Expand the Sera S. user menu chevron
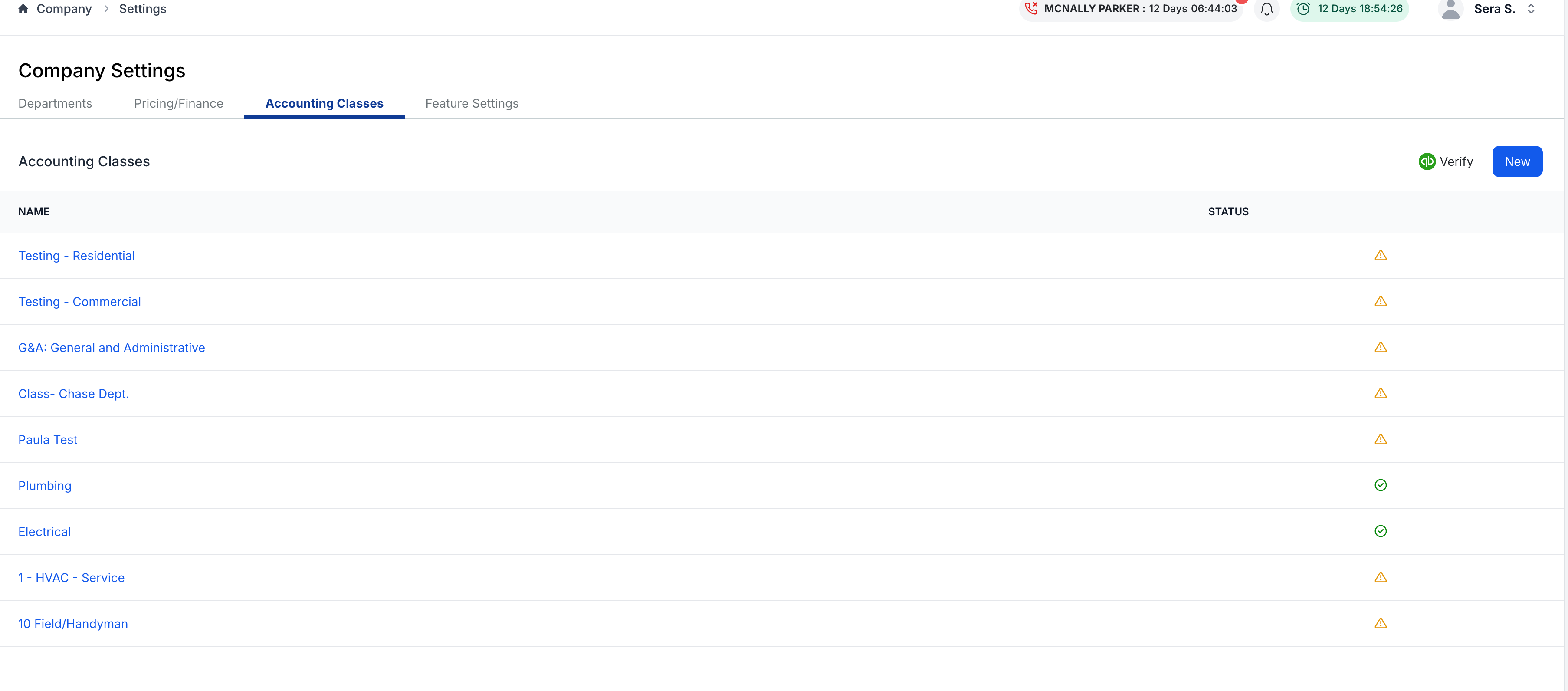 (x=1531, y=9)
